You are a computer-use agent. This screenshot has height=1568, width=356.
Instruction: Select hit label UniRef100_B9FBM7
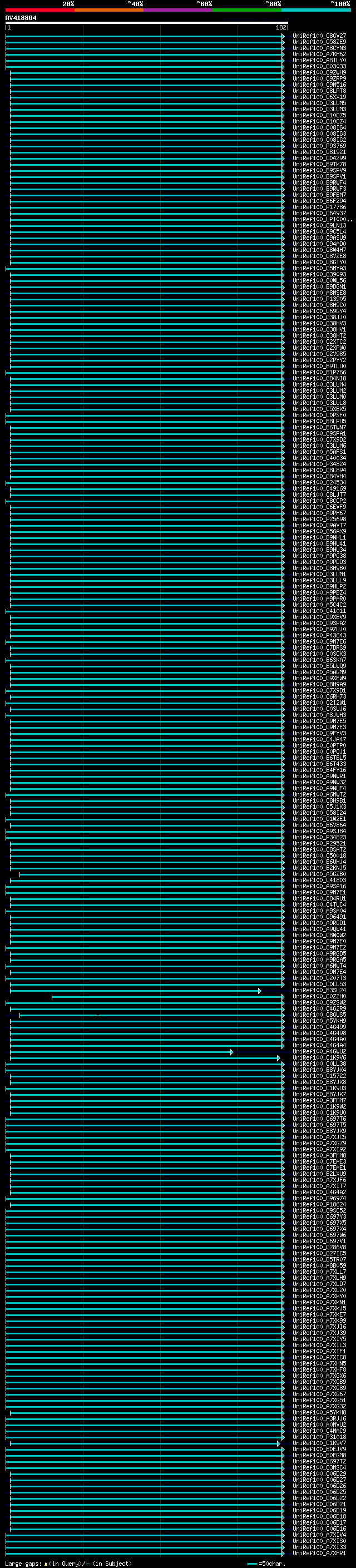pyautogui.click(x=319, y=195)
